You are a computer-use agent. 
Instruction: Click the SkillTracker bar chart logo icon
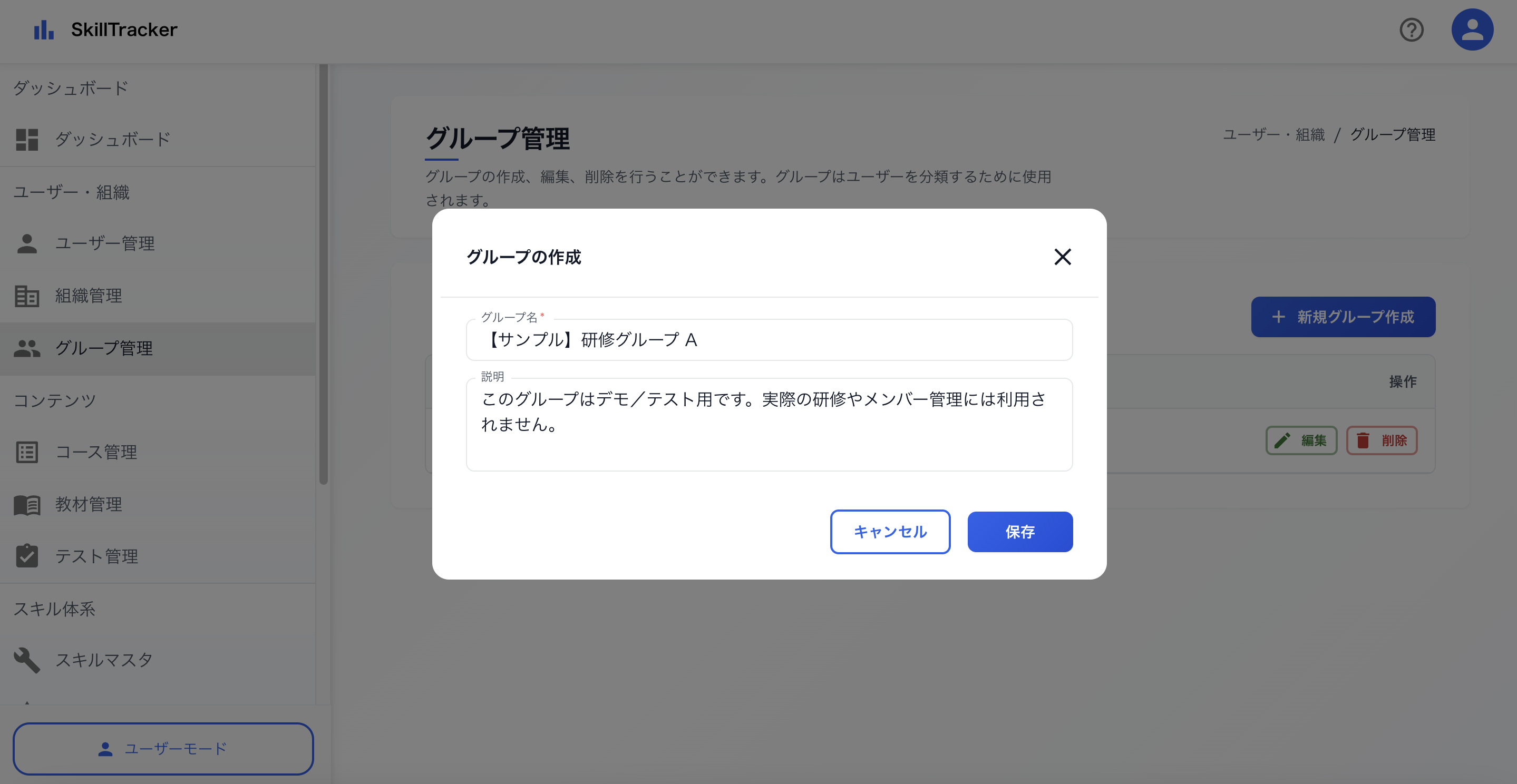coord(43,29)
